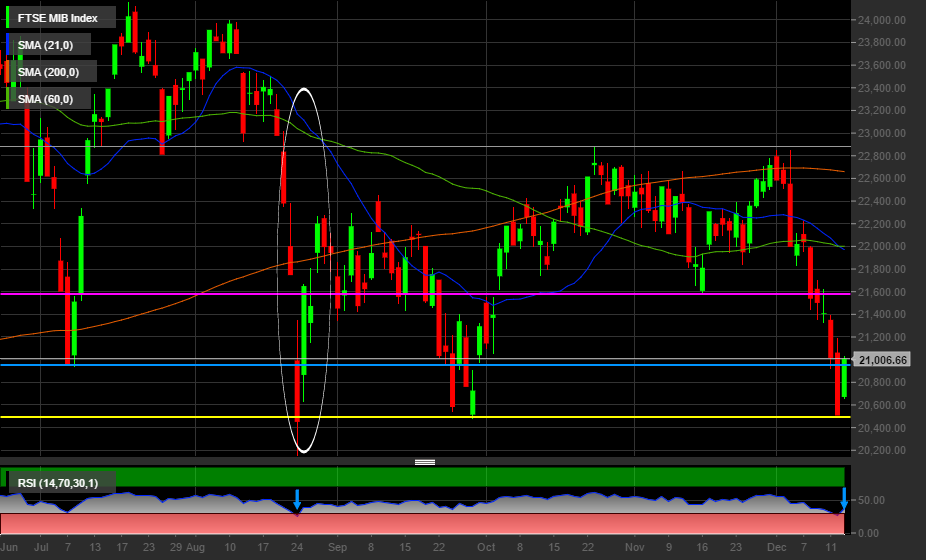Click the 24,000.00 price axis label

tap(882, 20)
